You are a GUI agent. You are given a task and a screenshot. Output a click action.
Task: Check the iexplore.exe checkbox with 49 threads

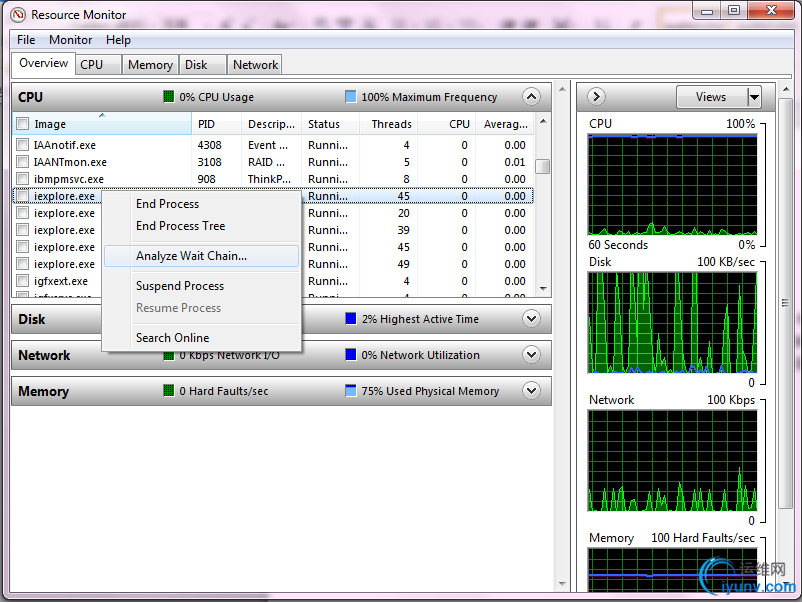coord(23,264)
